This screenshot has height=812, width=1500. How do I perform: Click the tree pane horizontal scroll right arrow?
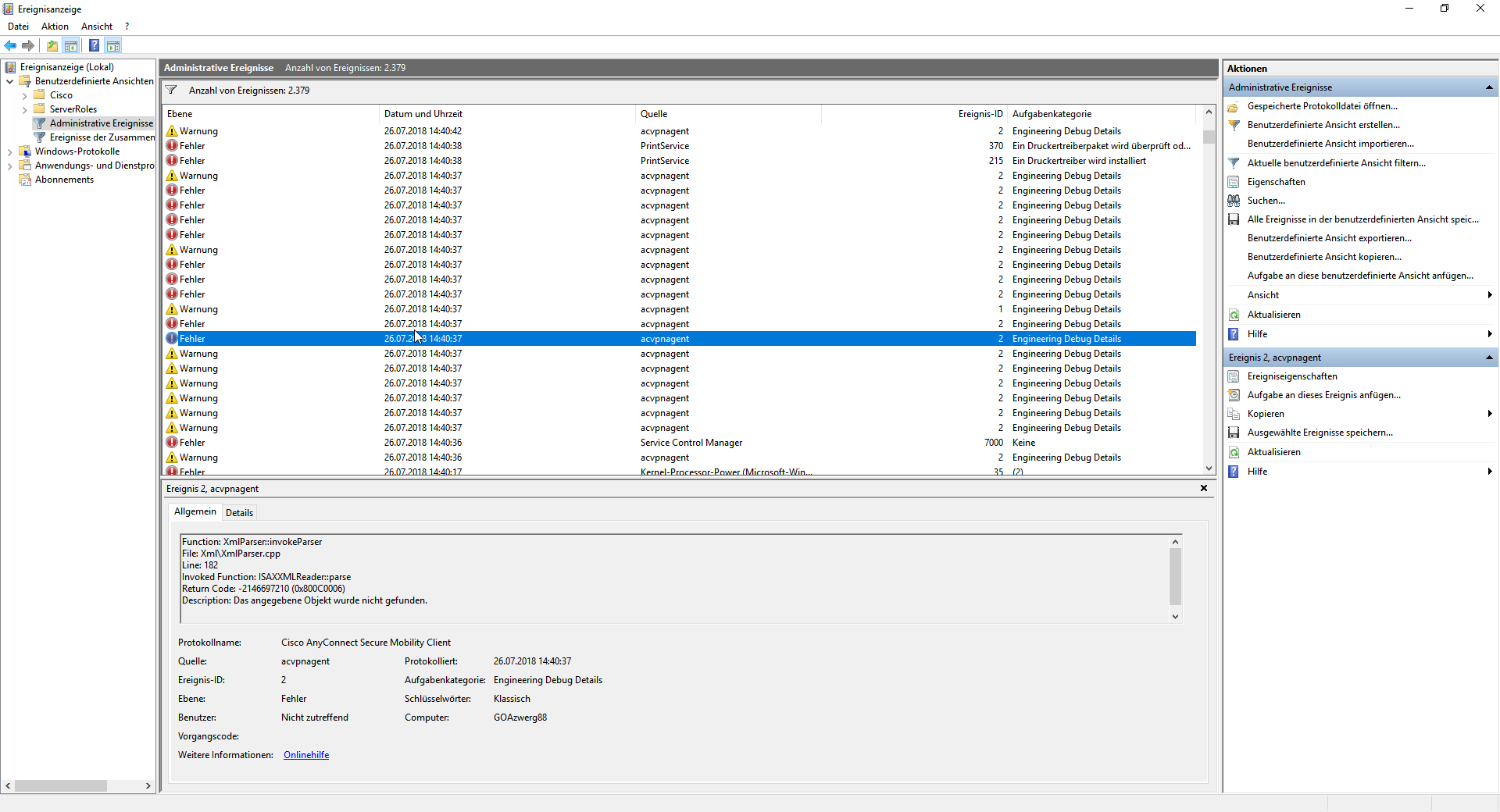point(148,786)
